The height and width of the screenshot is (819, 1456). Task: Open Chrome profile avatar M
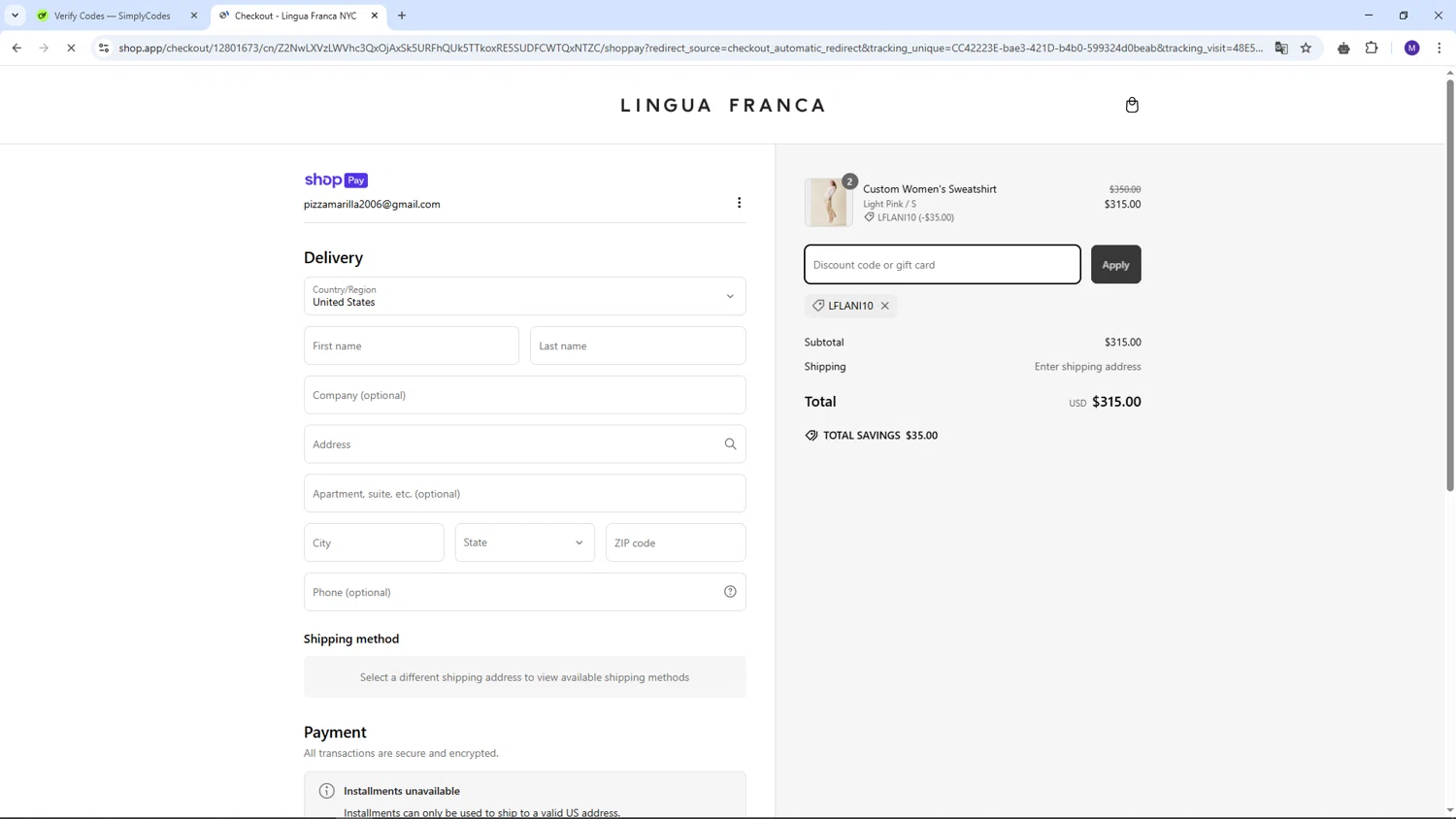[1412, 48]
